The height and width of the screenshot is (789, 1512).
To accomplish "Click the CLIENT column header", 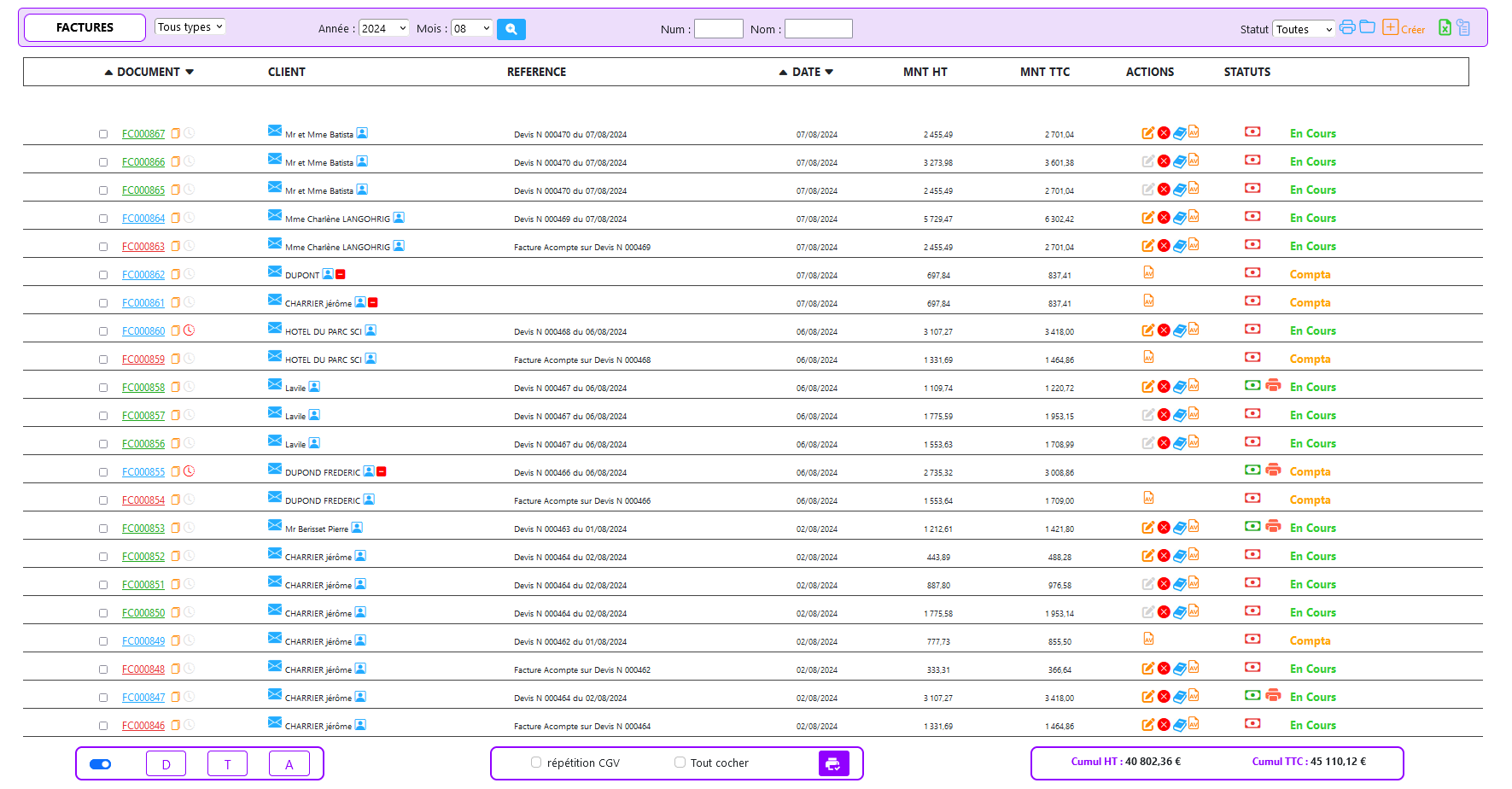I will coord(287,73).
